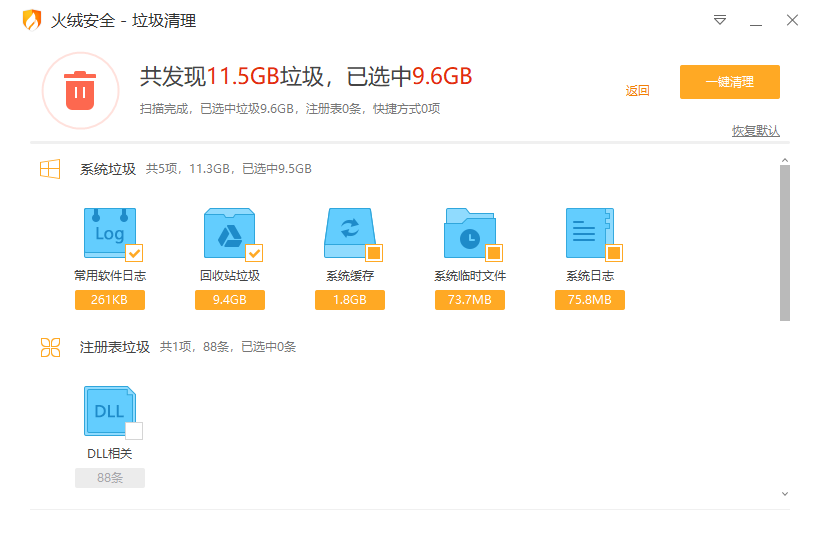
Task: Toggle the 系统临时文件 partial checkbox
Action: (x=494, y=253)
